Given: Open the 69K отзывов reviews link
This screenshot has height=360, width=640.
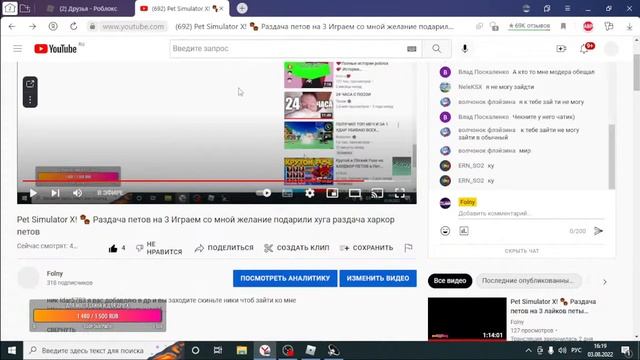Looking at the screenshot, I should coord(529,26).
